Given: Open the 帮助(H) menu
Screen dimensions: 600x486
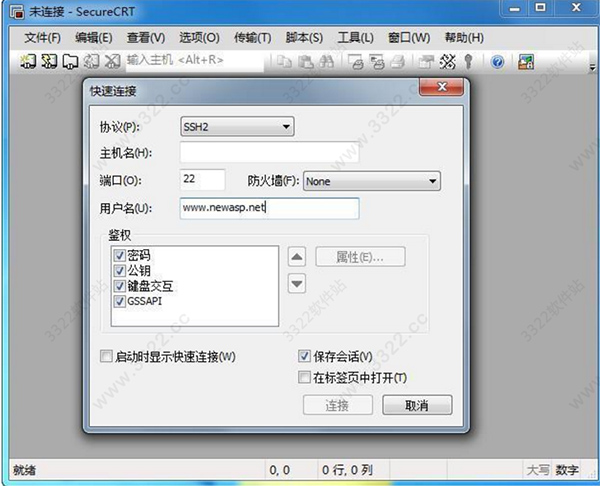Looking at the screenshot, I should coord(464,38).
